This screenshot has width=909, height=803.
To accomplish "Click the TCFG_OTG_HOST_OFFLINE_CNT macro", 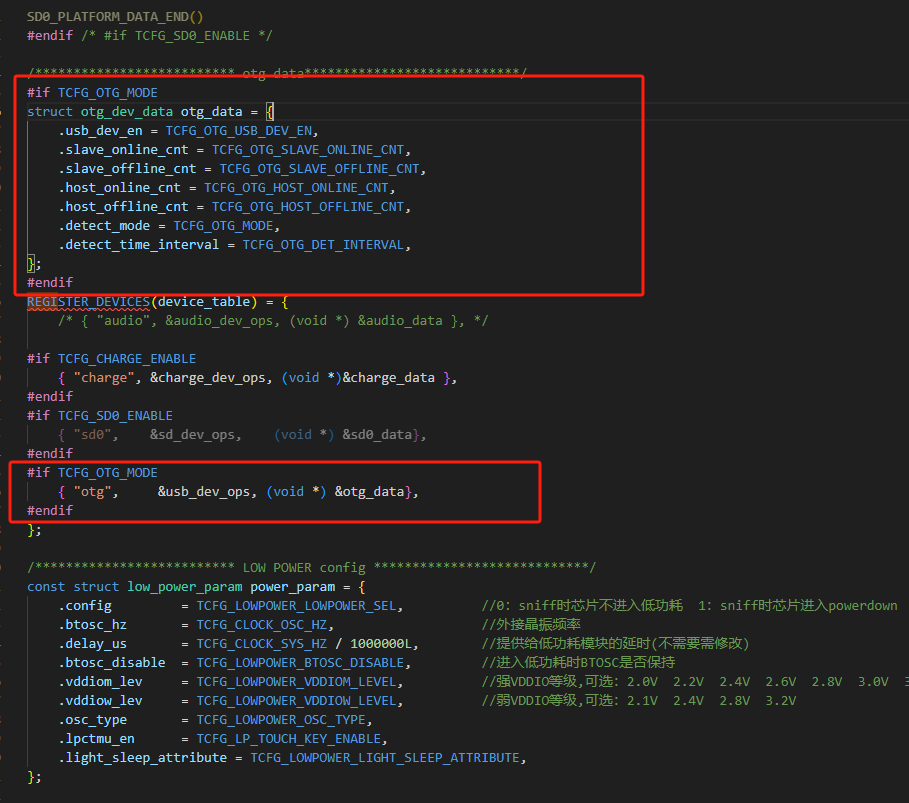I will pyautogui.click(x=308, y=207).
